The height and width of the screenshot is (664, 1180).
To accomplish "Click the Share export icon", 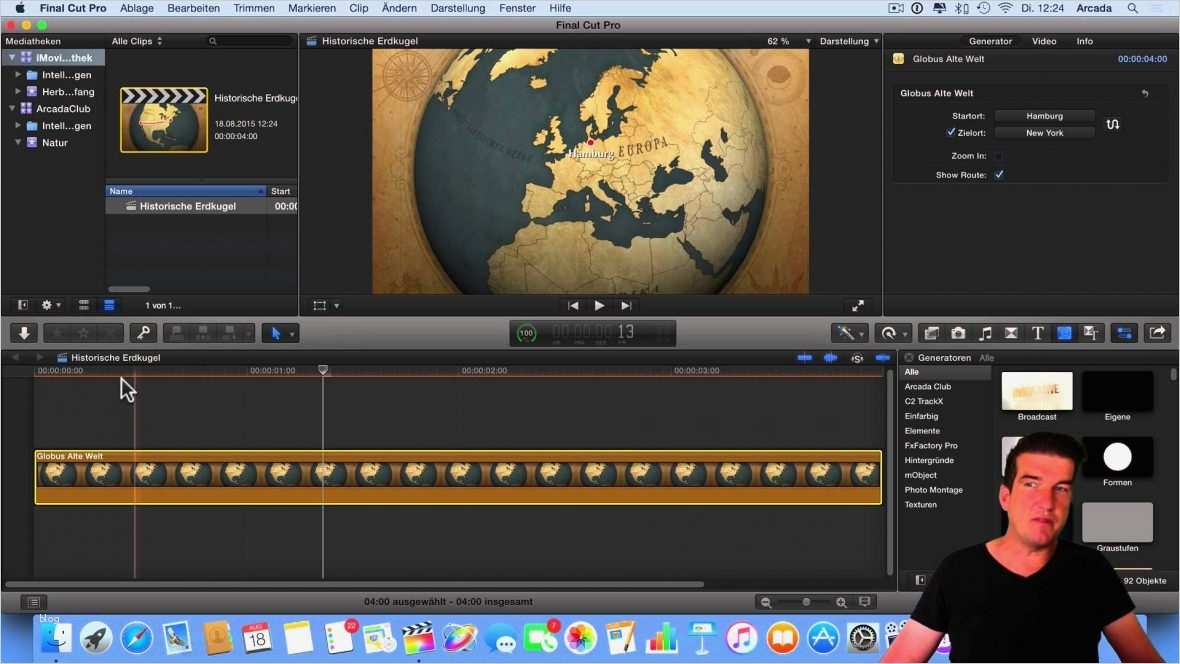I will [x=1157, y=332].
